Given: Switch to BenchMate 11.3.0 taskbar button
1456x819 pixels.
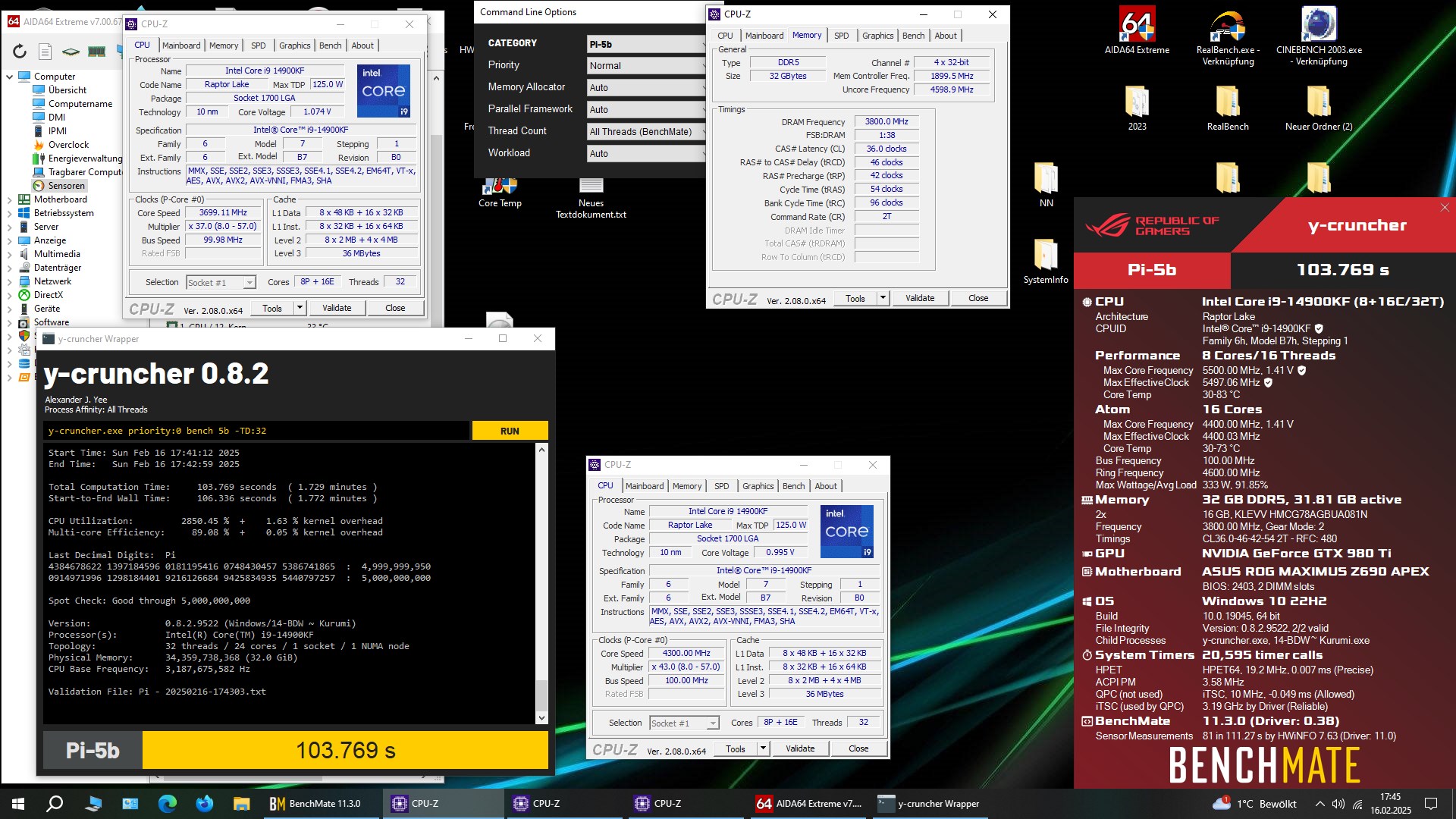Looking at the screenshot, I should (x=322, y=804).
